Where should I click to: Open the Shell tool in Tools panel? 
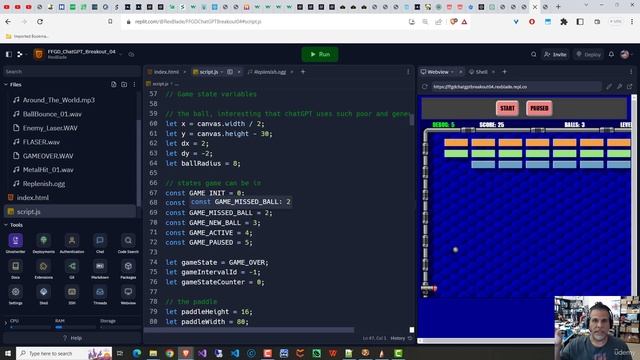(44, 295)
